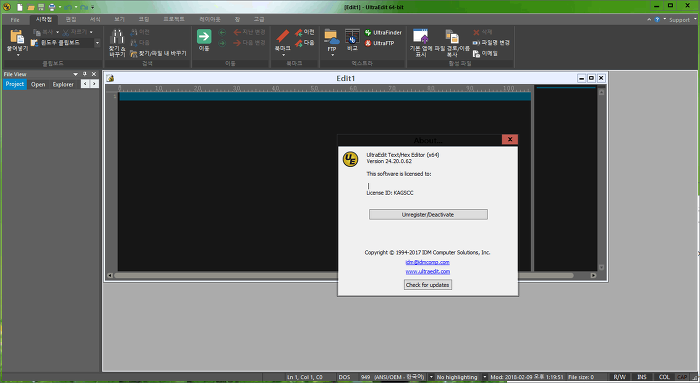This screenshot has height=383, width=700.
Task: Click Show in default app icon
Action: pos(421,37)
